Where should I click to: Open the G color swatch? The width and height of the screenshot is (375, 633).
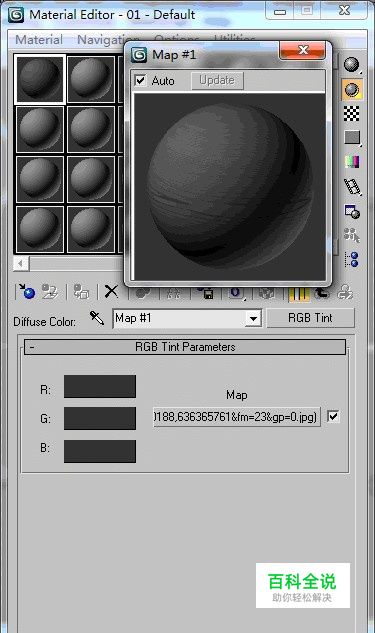[100, 418]
